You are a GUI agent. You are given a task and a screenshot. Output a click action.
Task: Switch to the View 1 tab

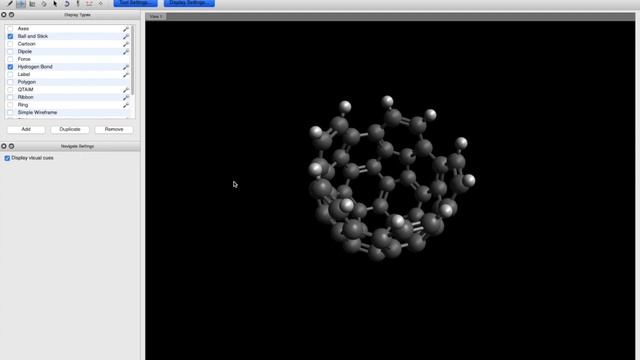[x=156, y=17]
